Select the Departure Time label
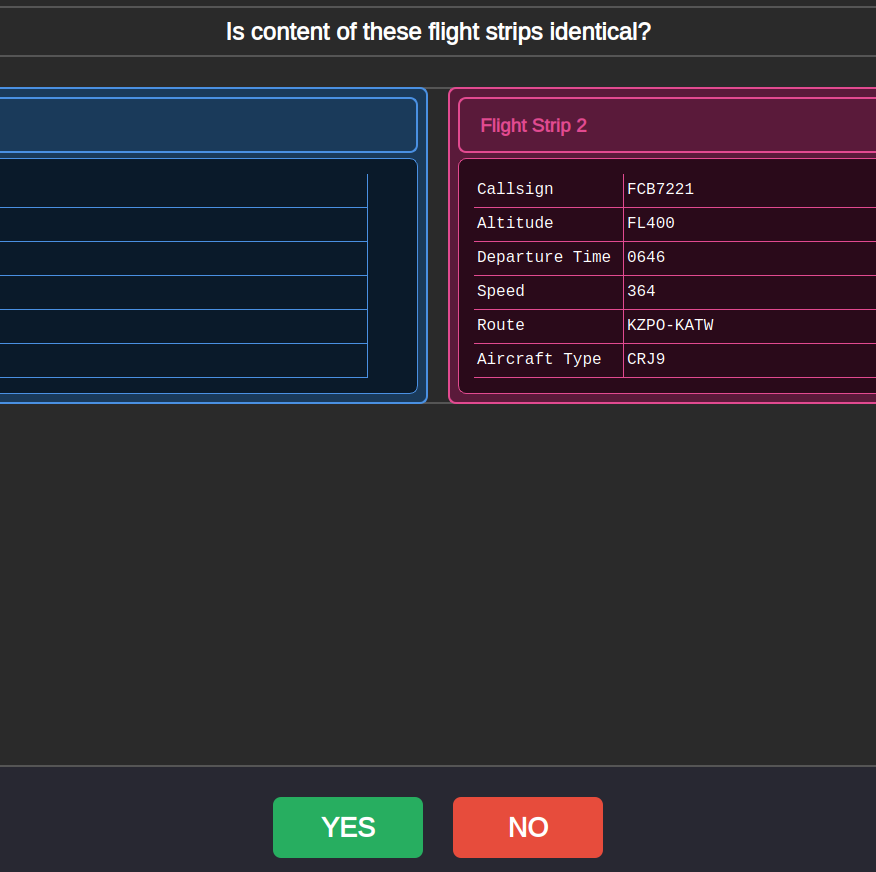Screen dimensions: 876x872 543,257
